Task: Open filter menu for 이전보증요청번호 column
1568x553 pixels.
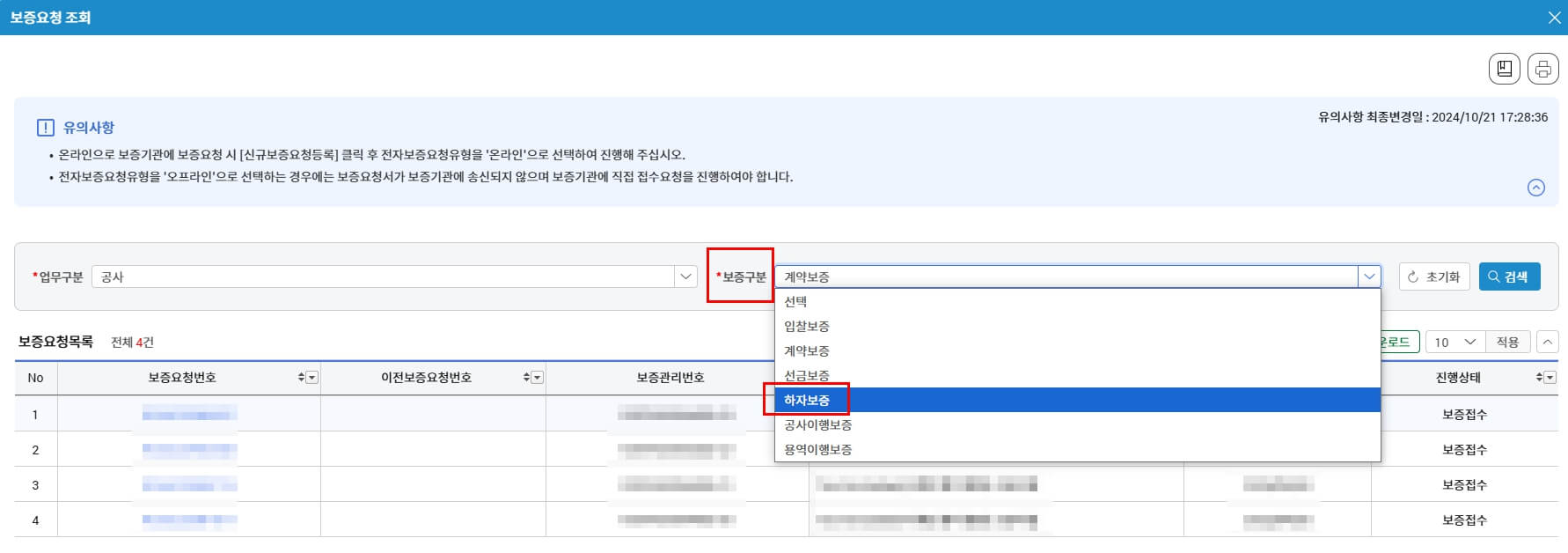Action: coord(538,377)
